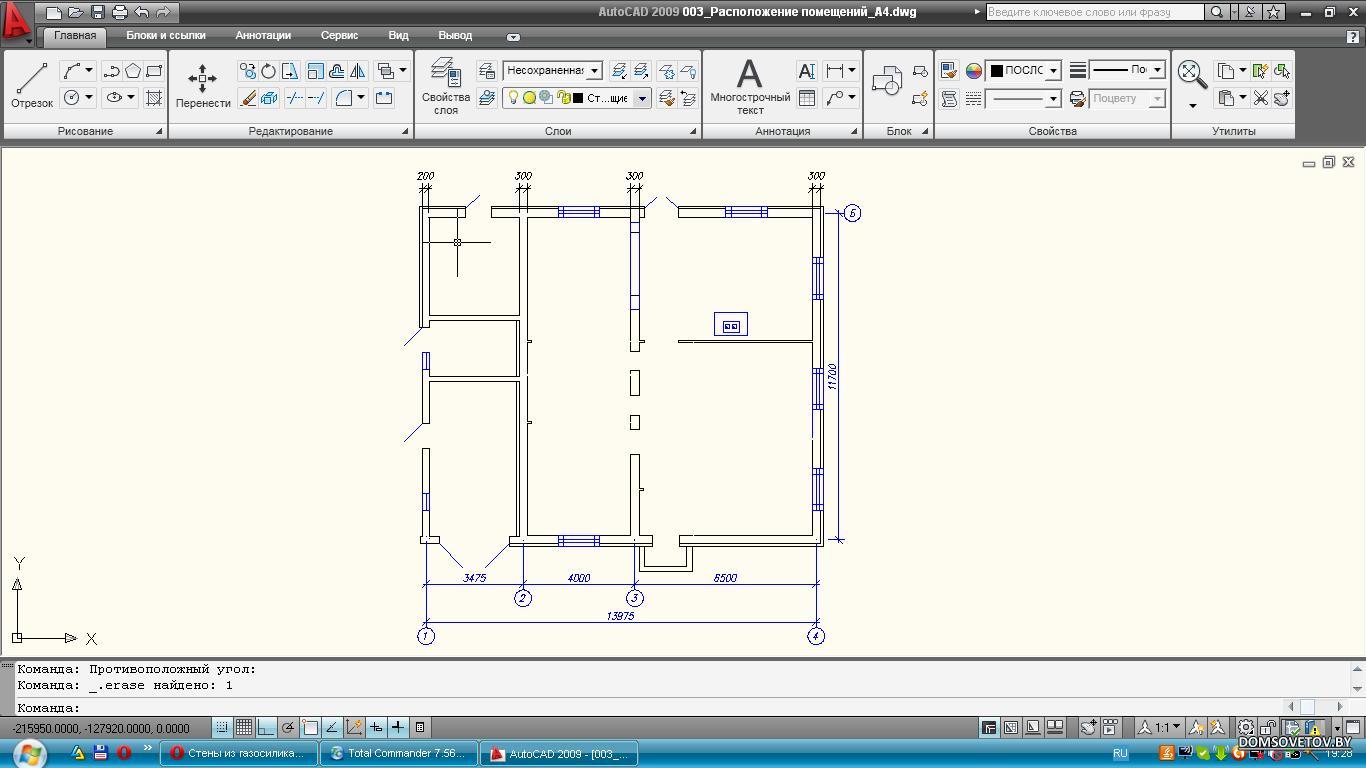Screen dimensions: 1366x768
Task: Click the Insert Block icon
Action: pos(887,83)
